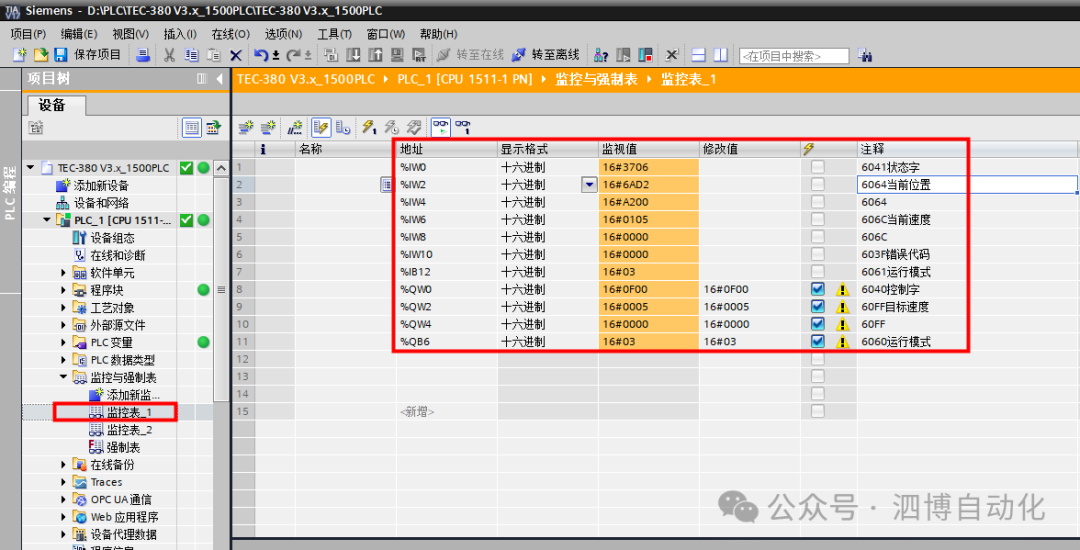1080x550 pixels.
Task: Click the upload from device icon
Action: point(375,55)
